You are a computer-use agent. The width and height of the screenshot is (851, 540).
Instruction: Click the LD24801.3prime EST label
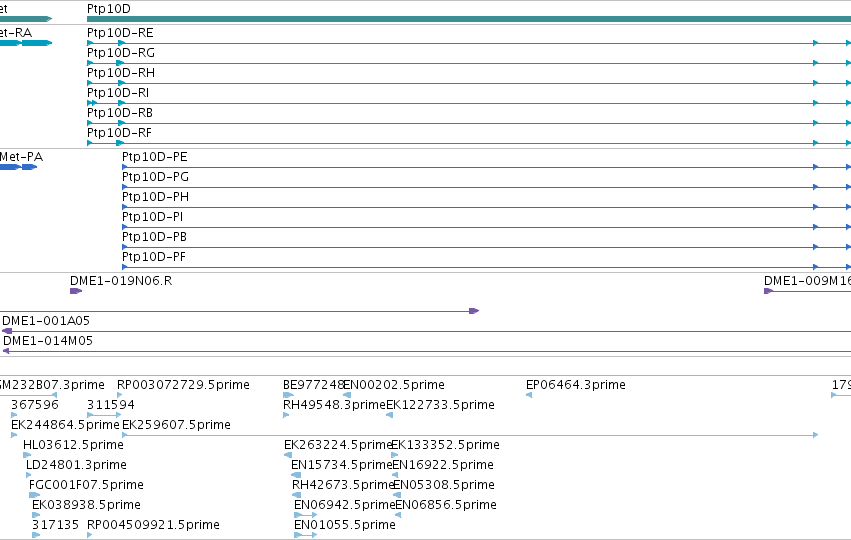(x=76, y=465)
